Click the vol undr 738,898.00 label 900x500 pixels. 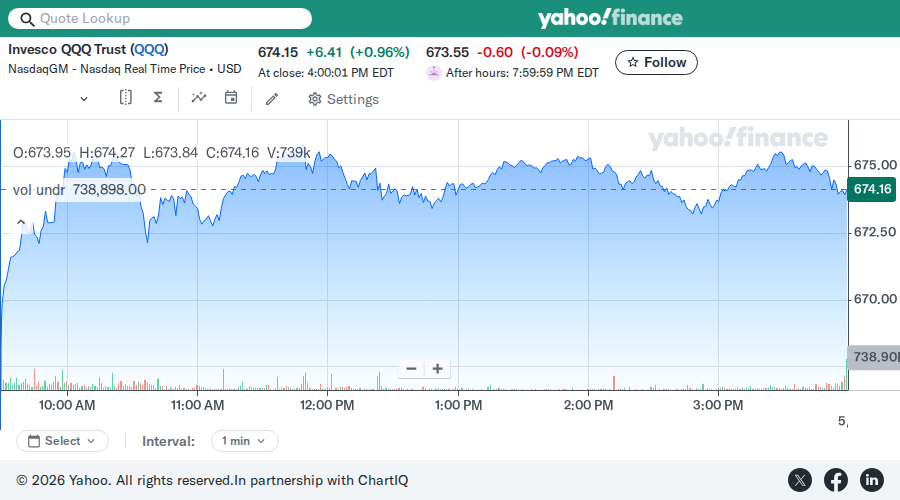(x=79, y=189)
